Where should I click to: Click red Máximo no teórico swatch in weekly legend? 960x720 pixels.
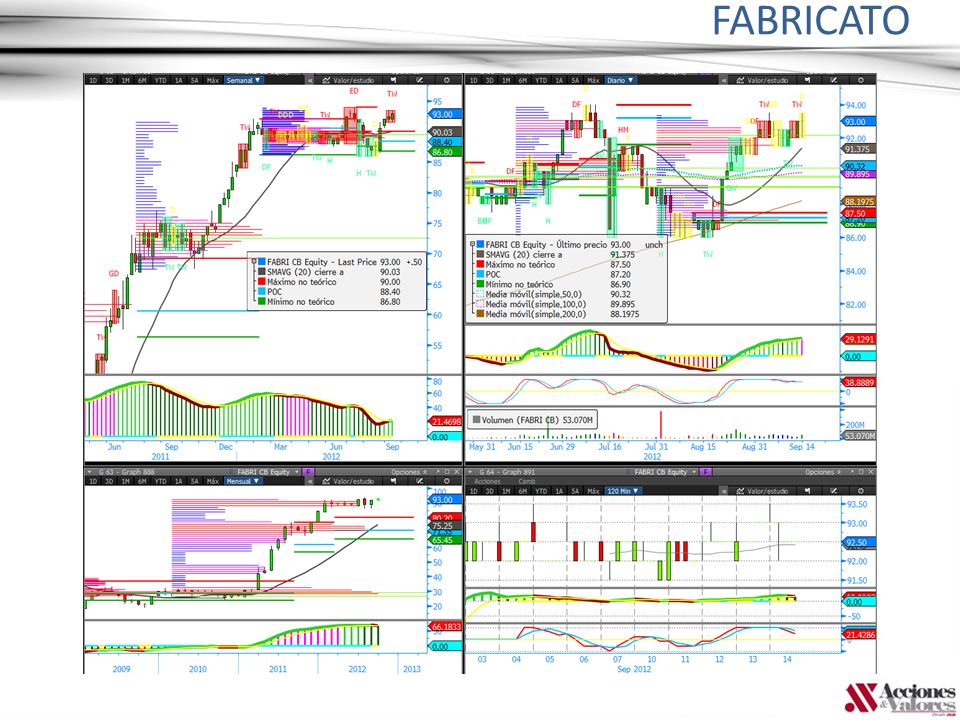click(262, 282)
